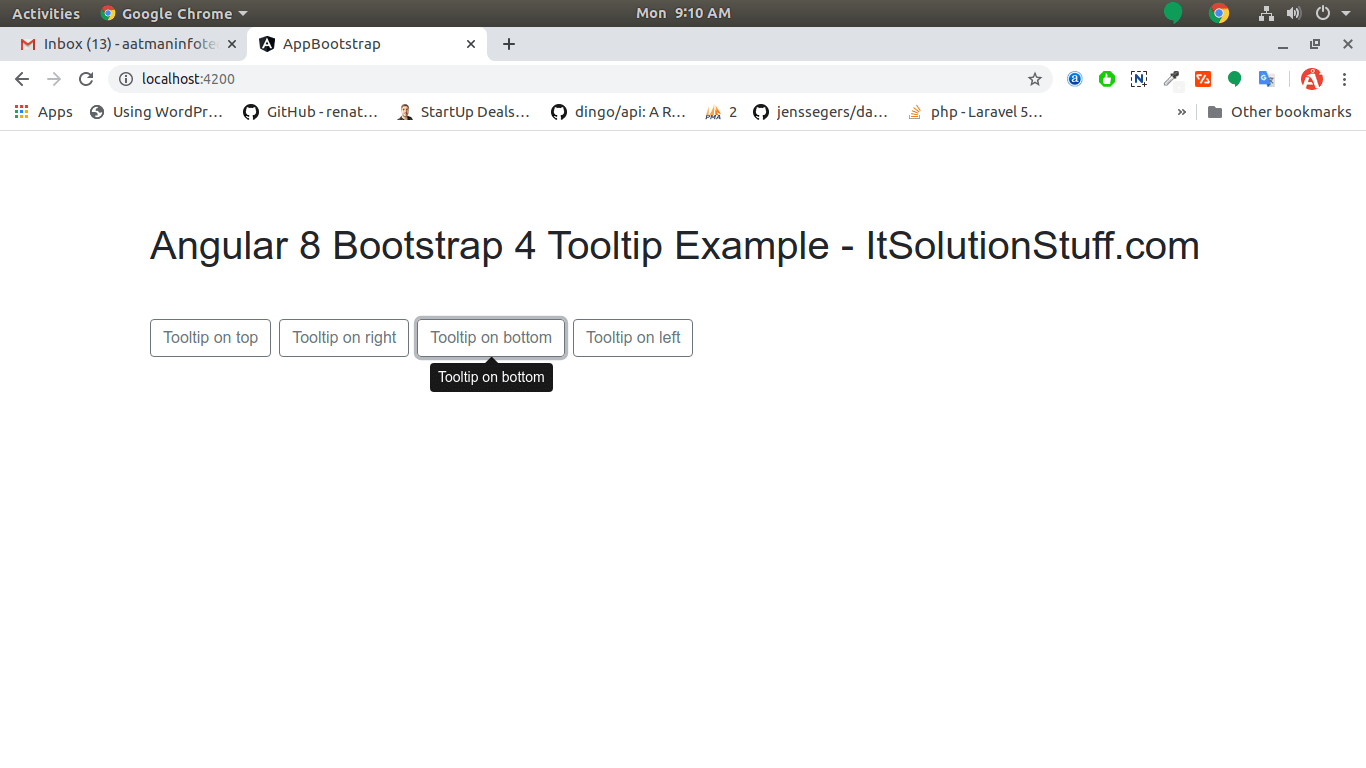Open the Apps shortcut in bookmarks bar
Image resolution: width=1366 pixels, height=768 pixels.
click(x=44, y=112)
